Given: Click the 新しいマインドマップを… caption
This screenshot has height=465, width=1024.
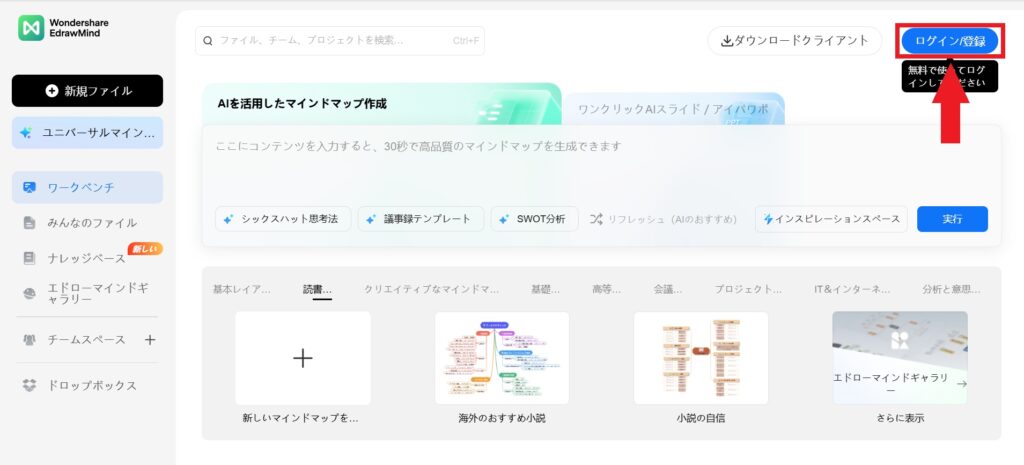Looking at the screenshot, I should tap(300, 418).
